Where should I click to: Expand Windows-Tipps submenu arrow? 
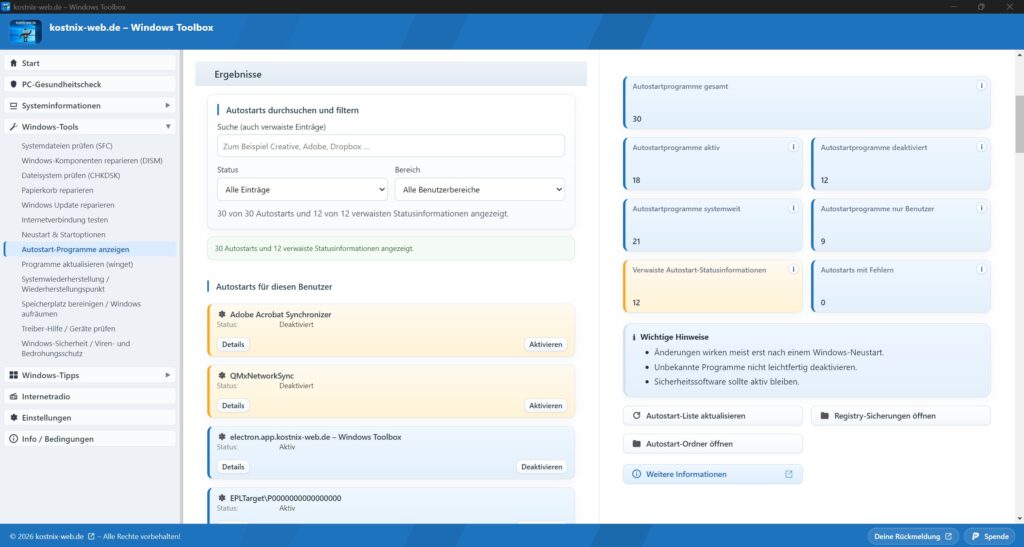point(167,375)
